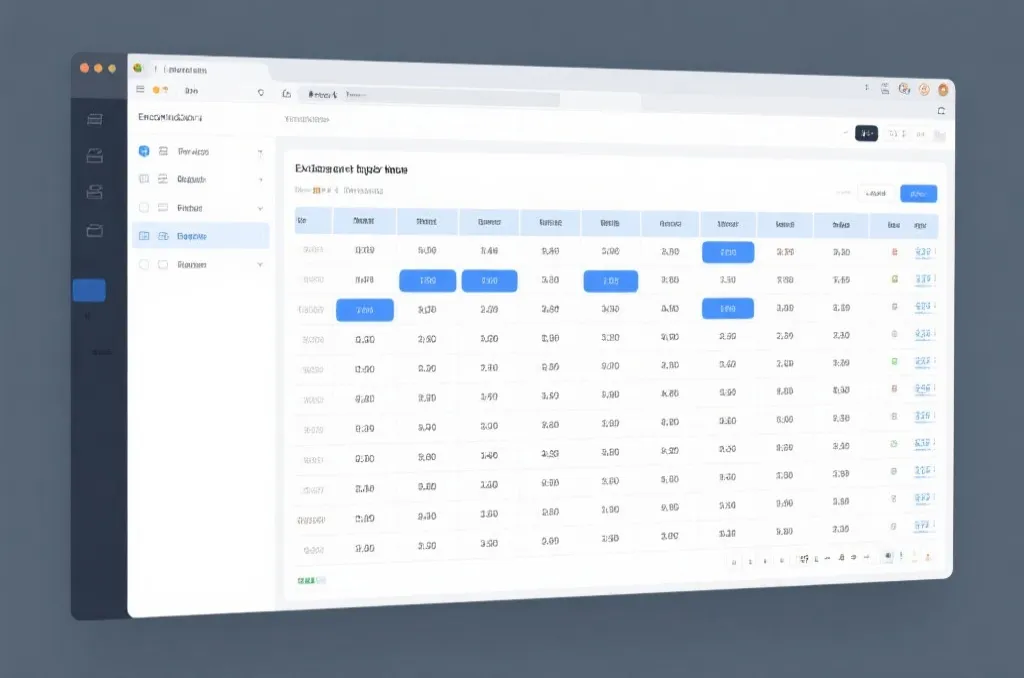Click the address bar input field
Screen dimensions: 1024x678
click(431, 96)
